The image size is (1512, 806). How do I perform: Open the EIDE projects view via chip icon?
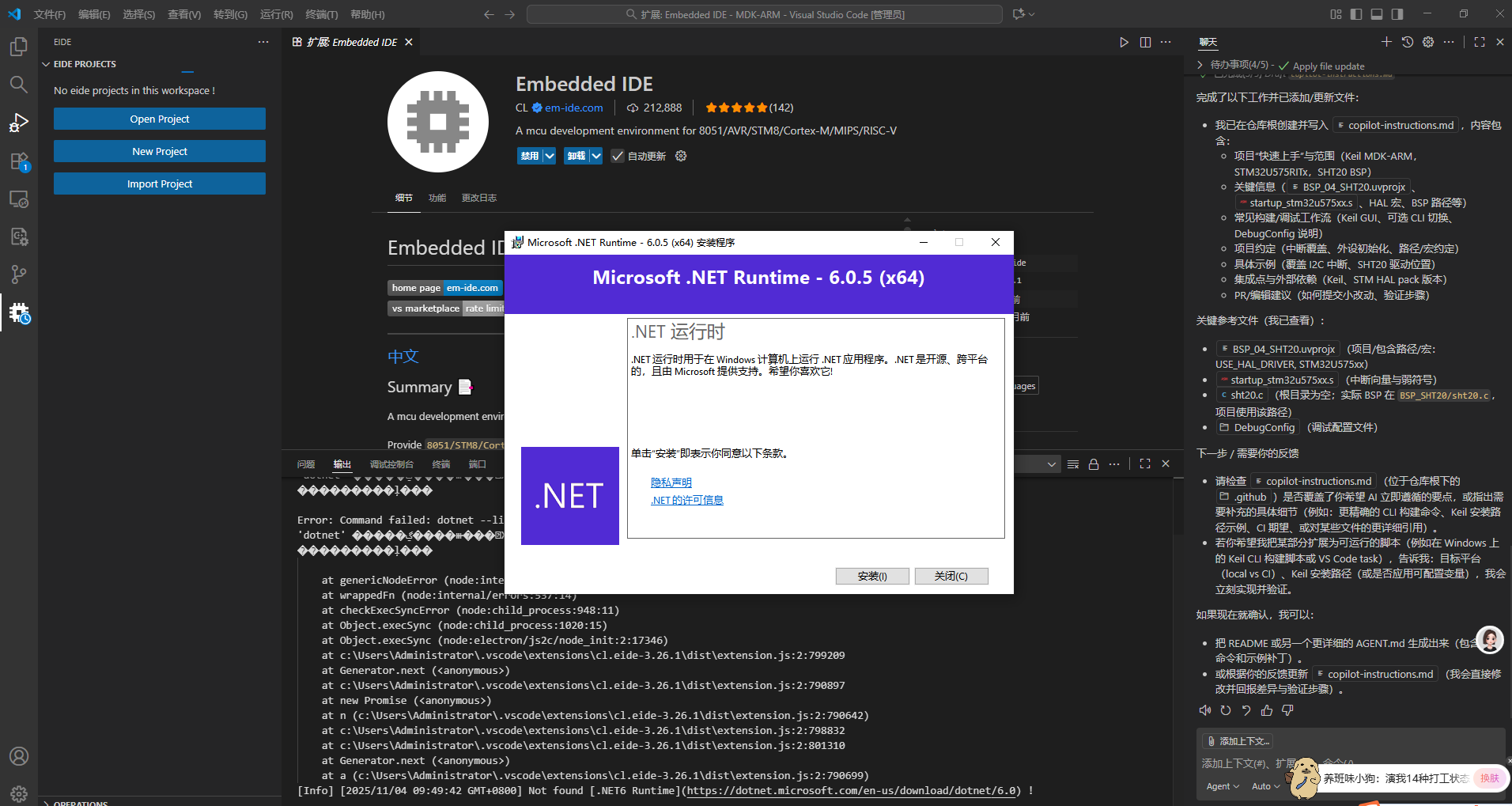pos(19,312)
